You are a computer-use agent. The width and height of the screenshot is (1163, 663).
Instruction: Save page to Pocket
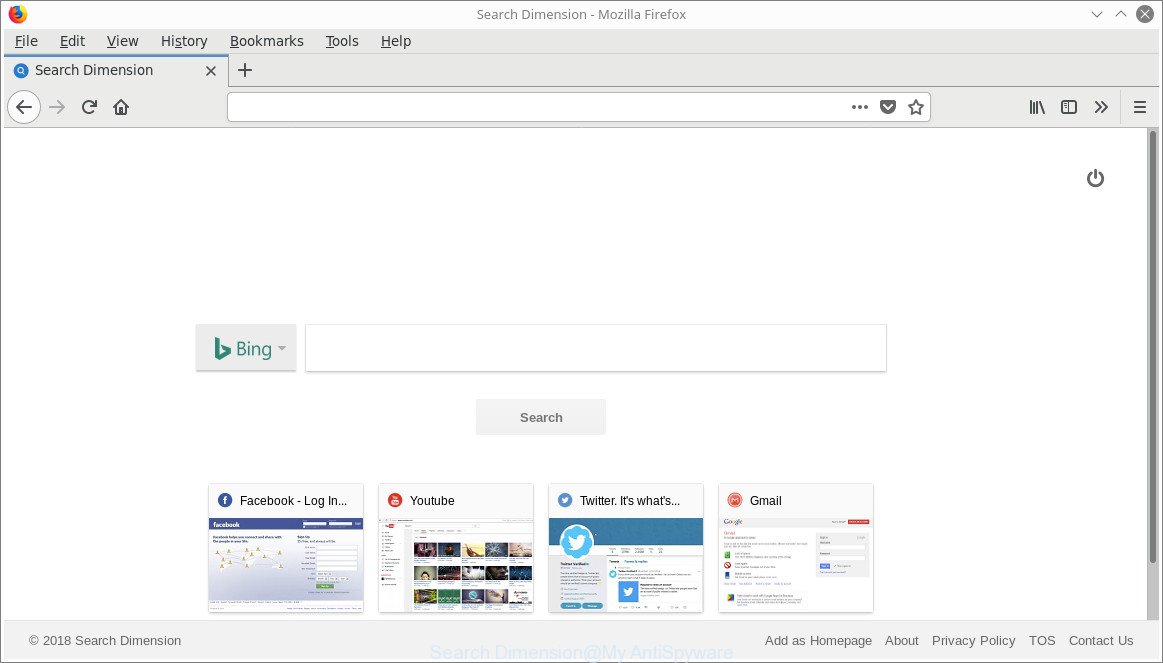[888, 108]
